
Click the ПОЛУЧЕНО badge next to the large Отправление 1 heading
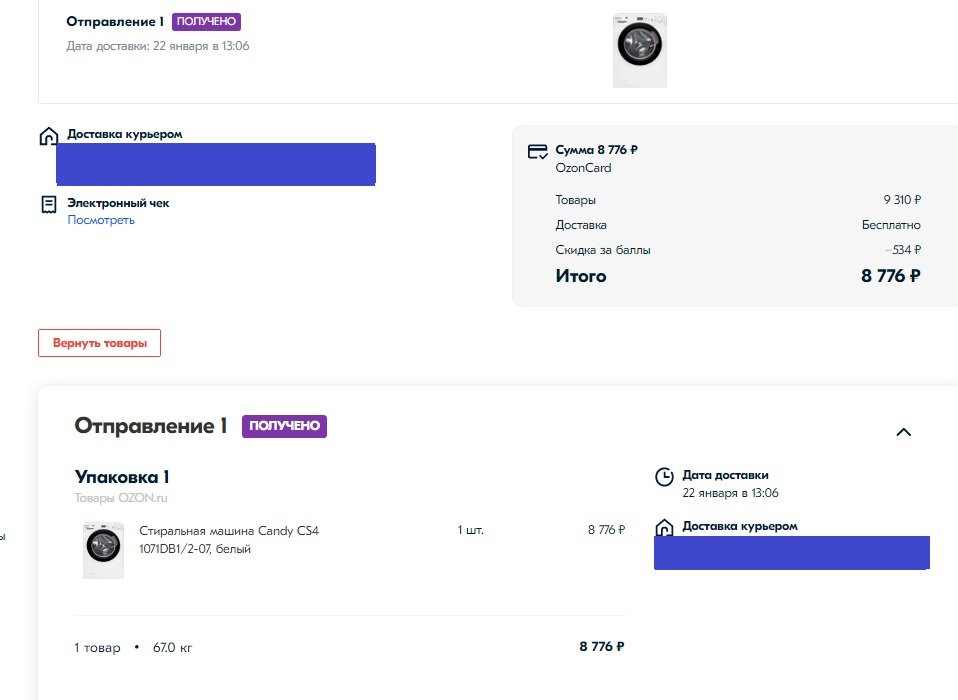click(x=284, y=426)
